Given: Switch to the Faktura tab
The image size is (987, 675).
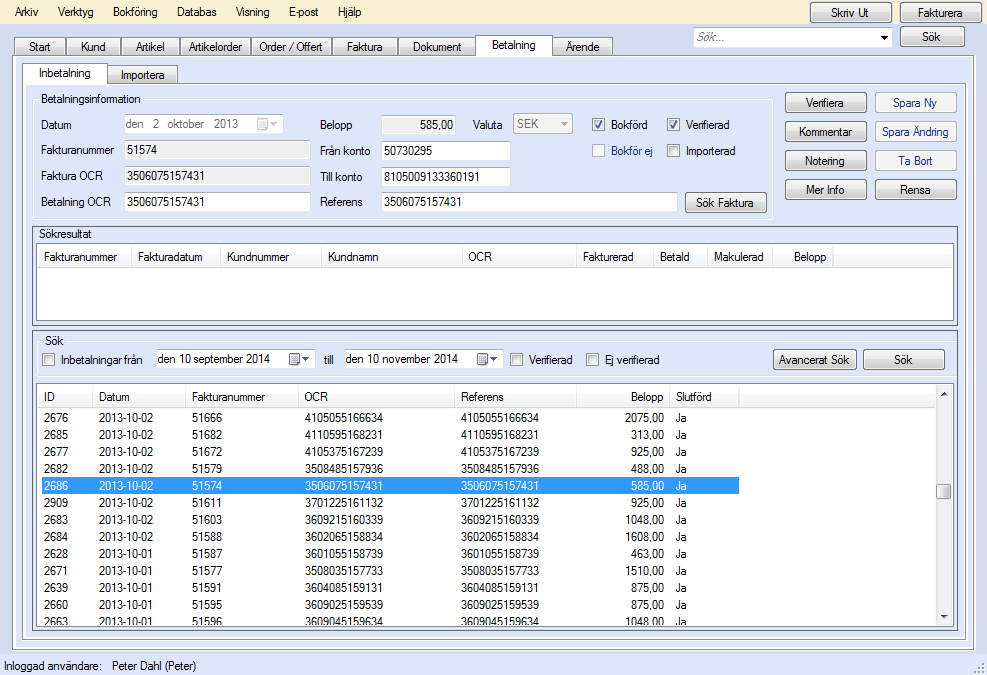Looking at the screenshot, I should [x=364, y=47].
